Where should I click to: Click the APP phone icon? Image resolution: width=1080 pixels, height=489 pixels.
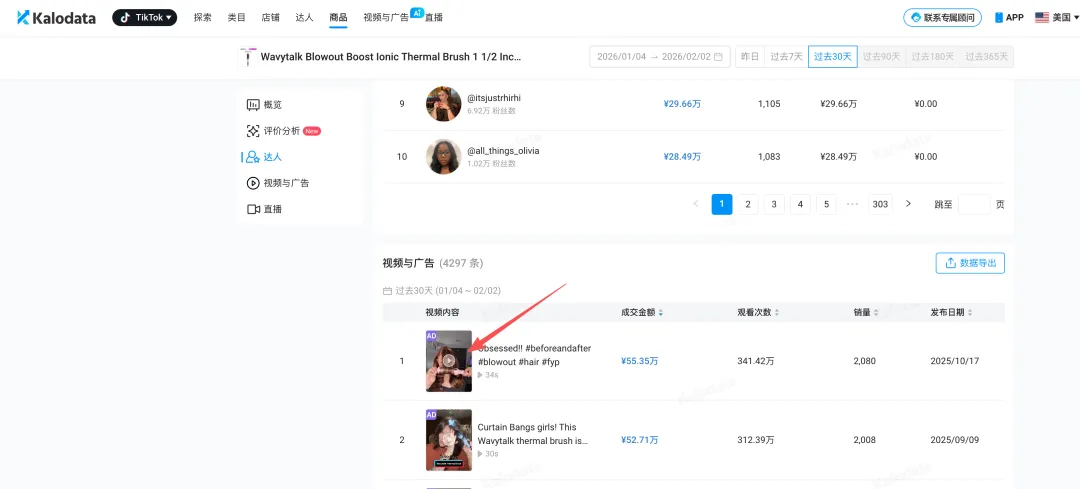[999, 18]
